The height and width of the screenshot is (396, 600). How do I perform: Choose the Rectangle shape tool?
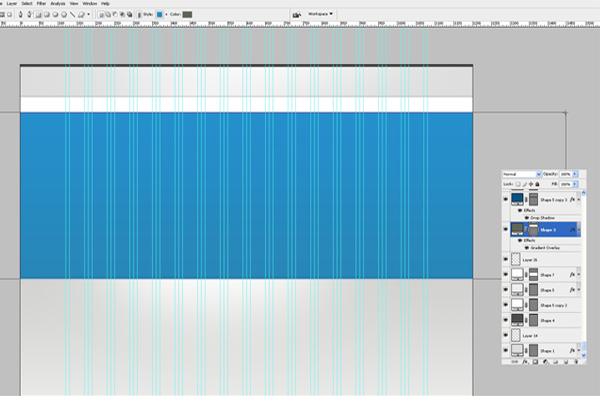[x=38, y=15]
